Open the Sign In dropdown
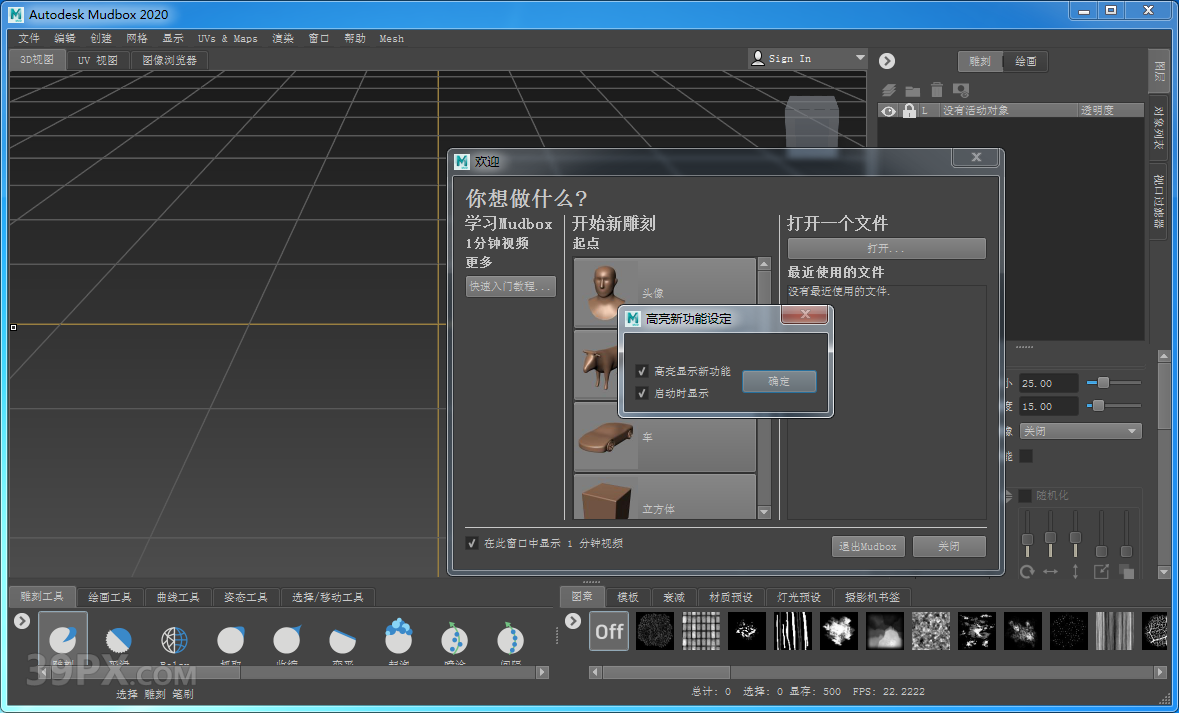Screen dimensions: 1179x713 [x=859, y=59]
